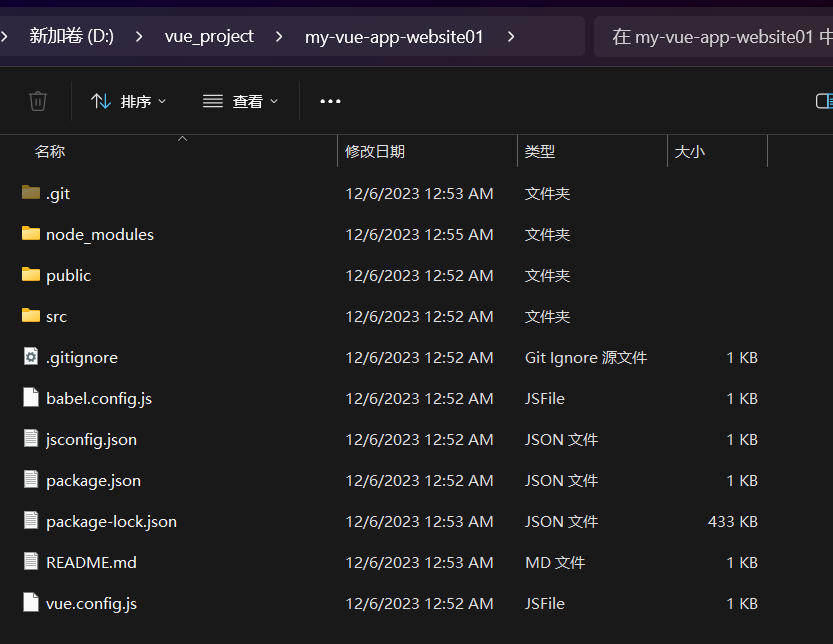Sort by 名称 column header
This screenshot has height=644, width=833.
pos(50,152)
